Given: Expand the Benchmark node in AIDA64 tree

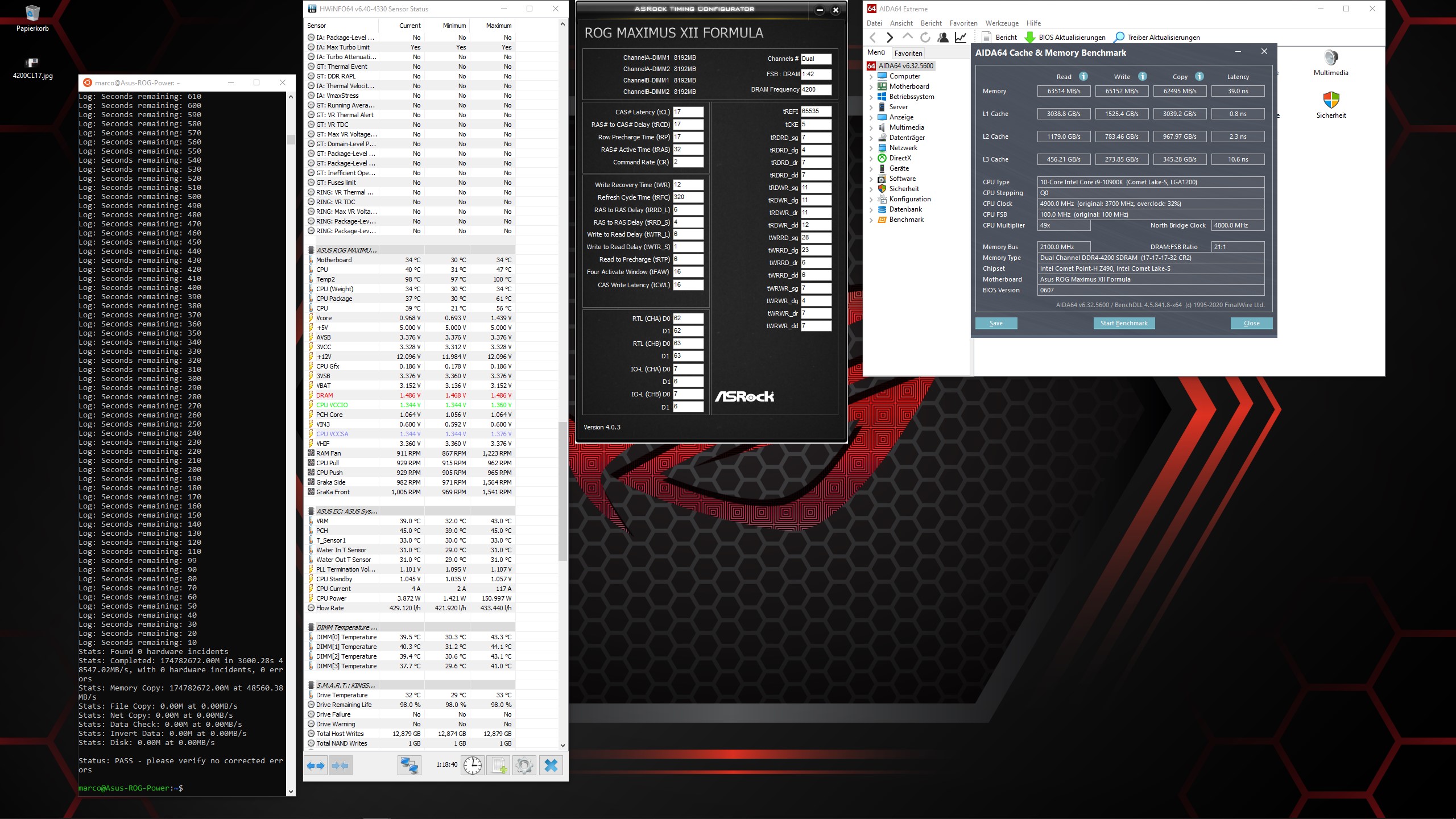Looking at the screenshot, I should point(870,220).
